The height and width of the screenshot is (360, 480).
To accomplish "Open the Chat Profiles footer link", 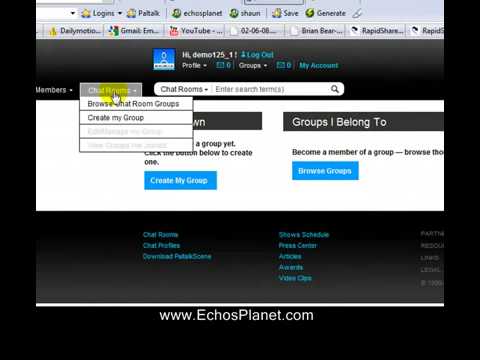I will tap(161, 245).
